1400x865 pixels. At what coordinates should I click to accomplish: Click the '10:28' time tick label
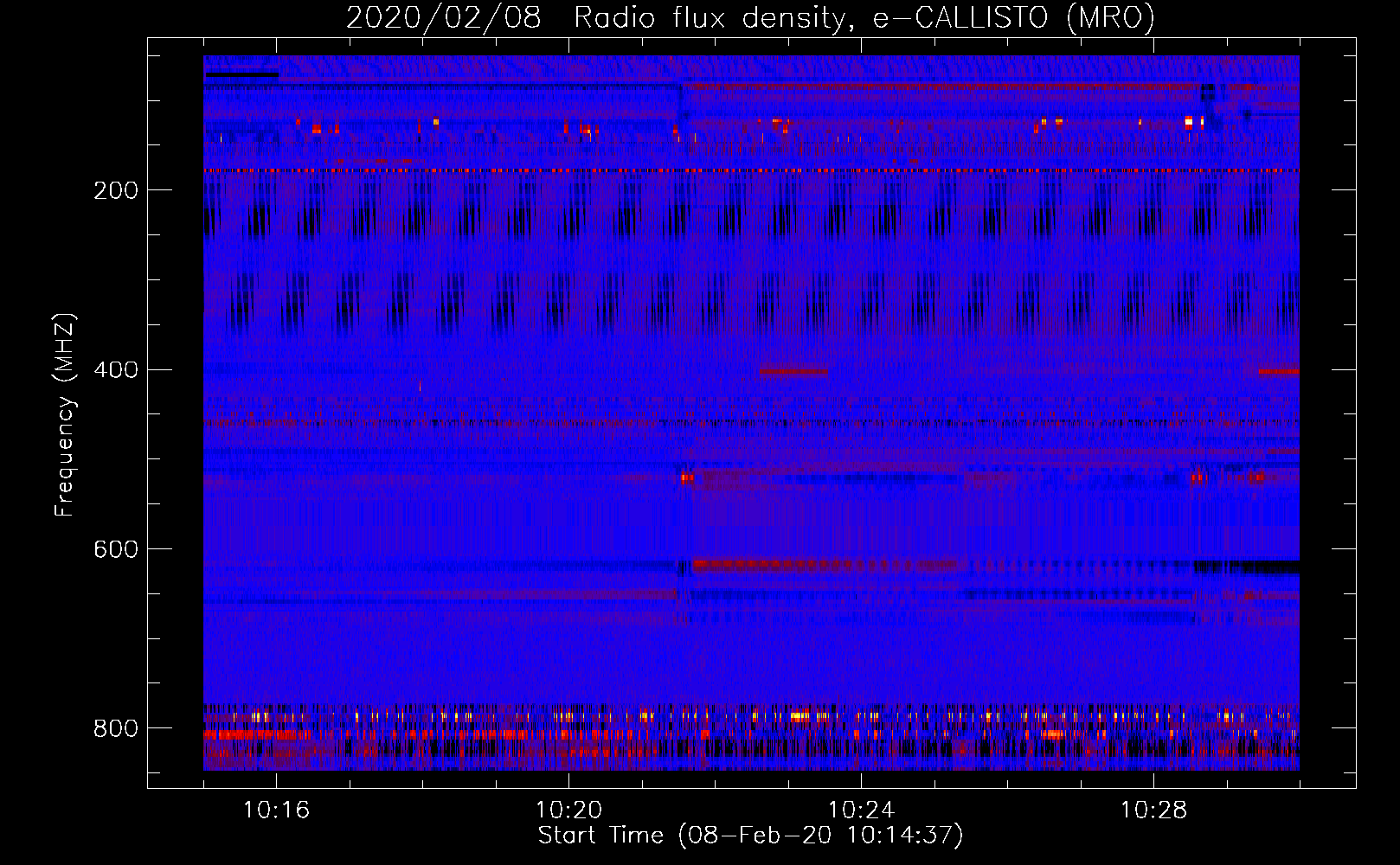1153,811
